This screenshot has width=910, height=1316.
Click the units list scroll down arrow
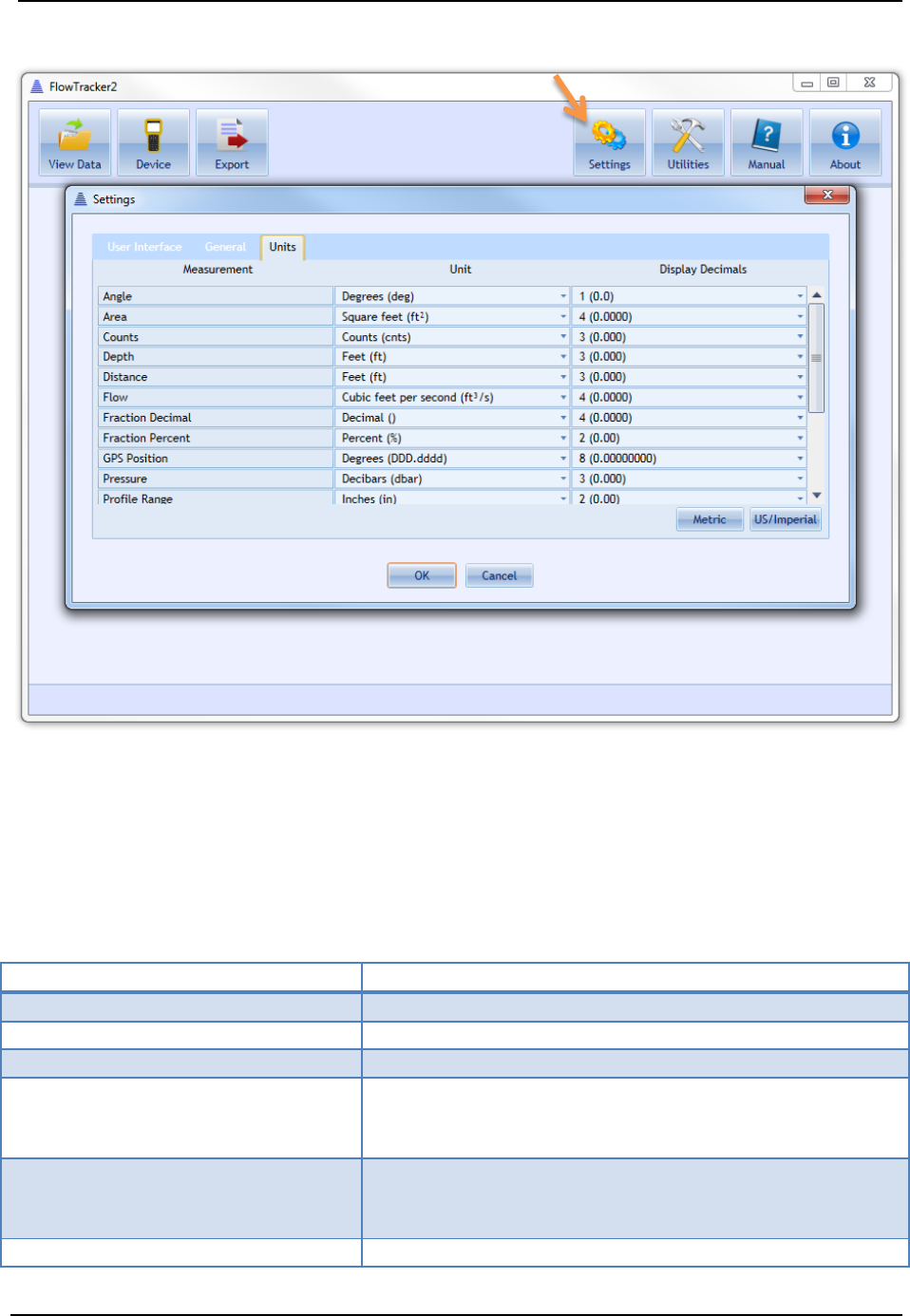pos(817,496)
